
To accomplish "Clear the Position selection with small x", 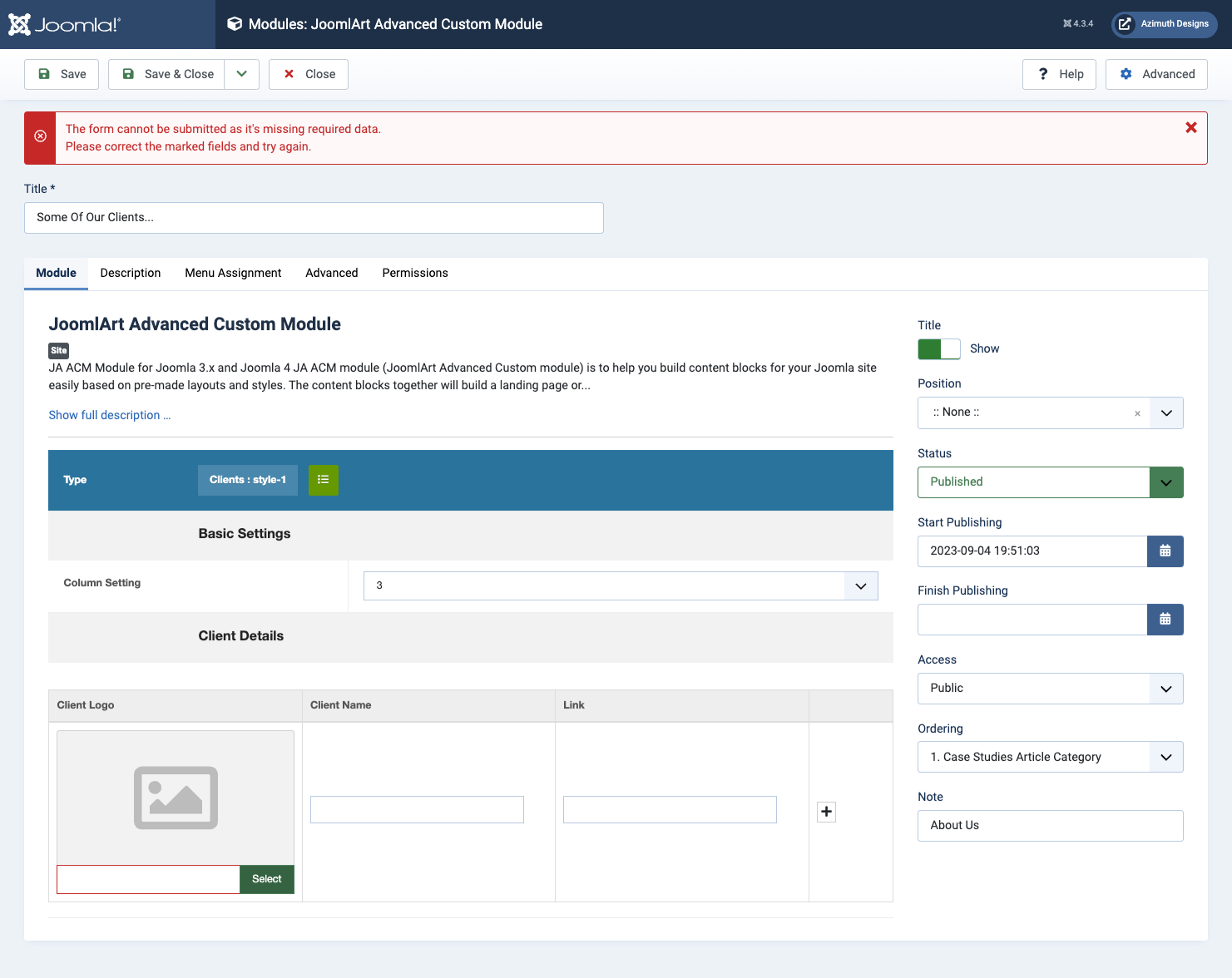I will [x=1137, y=413].
